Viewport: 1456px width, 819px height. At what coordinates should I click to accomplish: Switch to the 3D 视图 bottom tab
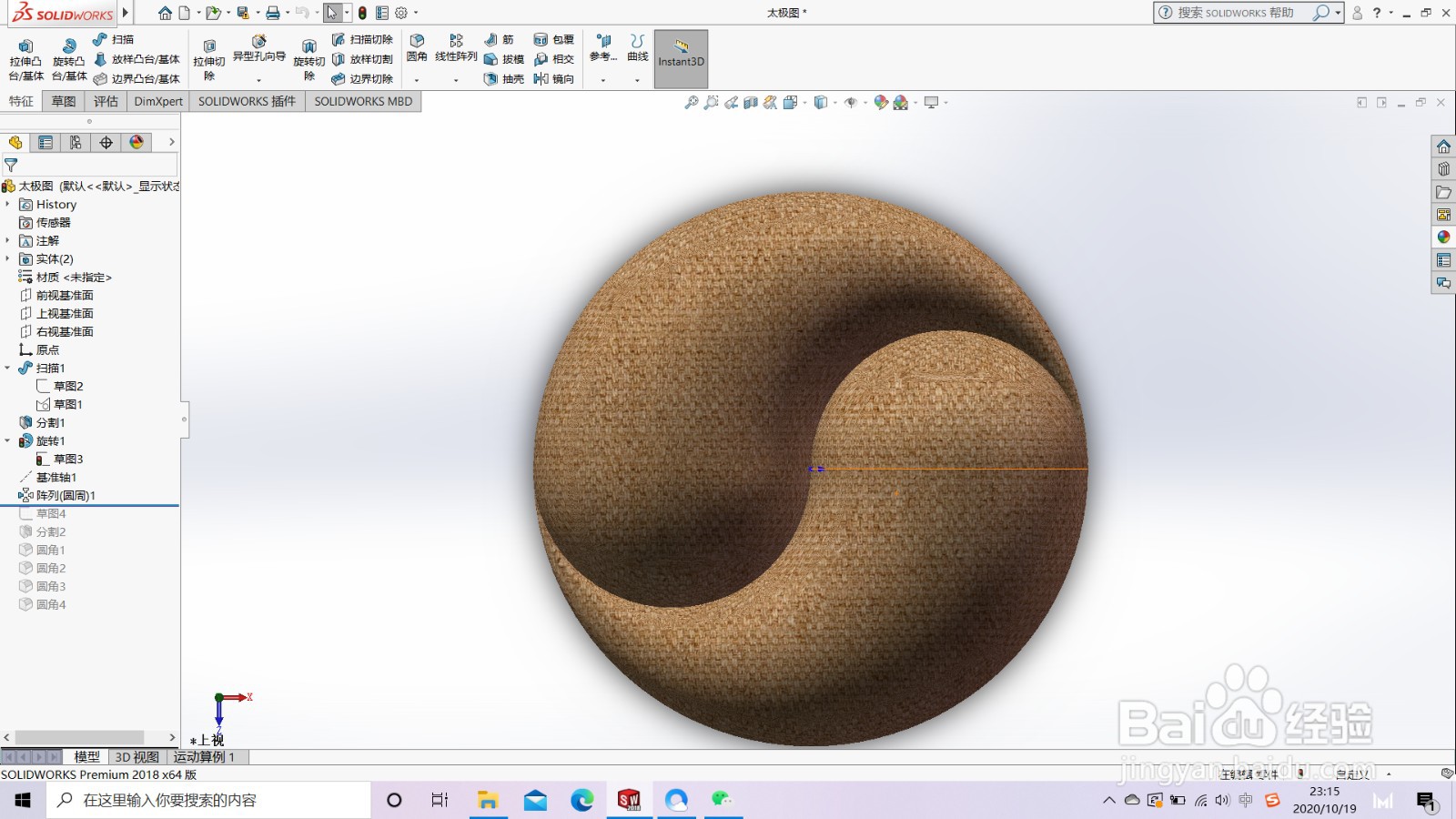(x=137, y=757)
